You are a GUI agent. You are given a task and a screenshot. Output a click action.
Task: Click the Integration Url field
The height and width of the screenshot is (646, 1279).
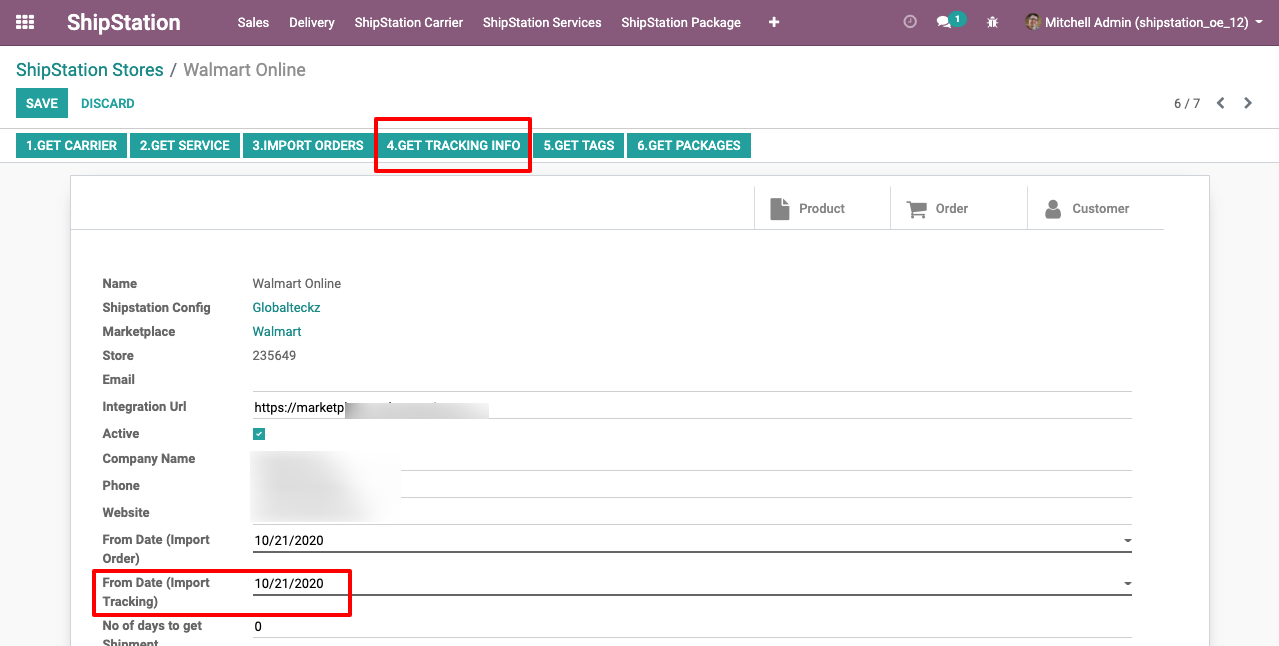coord(692,407)
